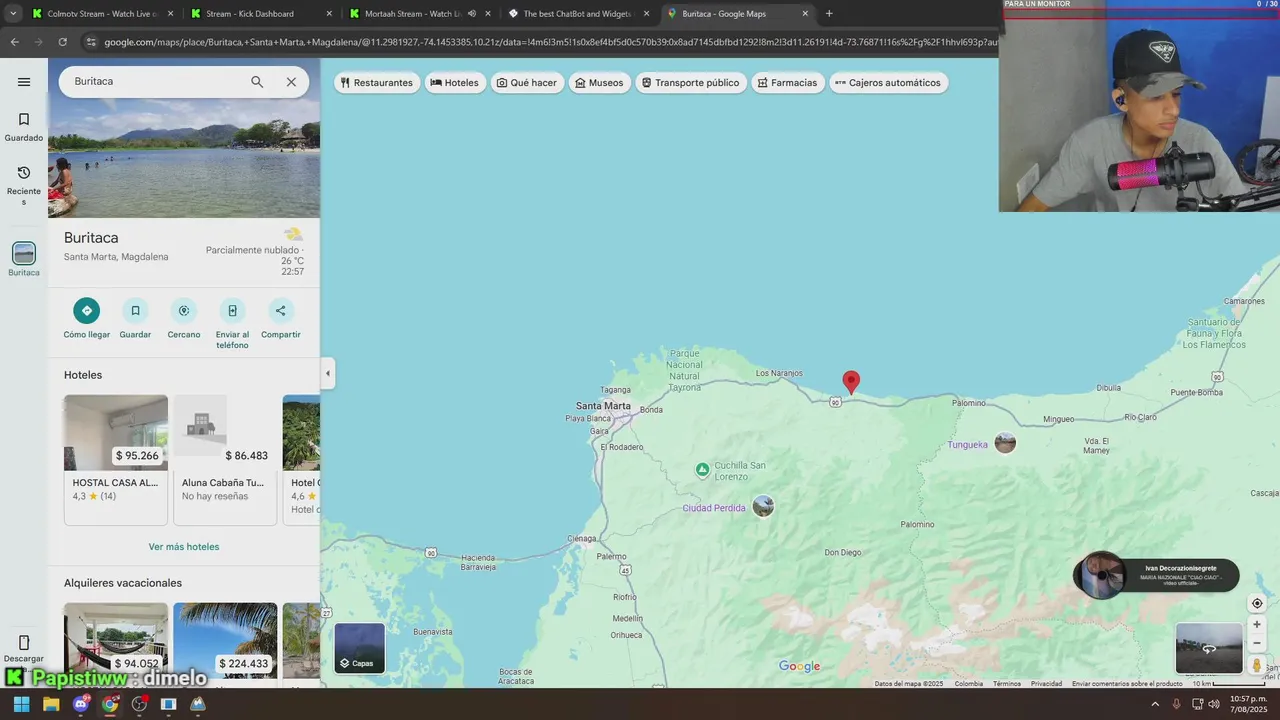Image resolution: width=1280 pixels, height=720 pixels.
Task: Click the red Buritaca map pin
Action: [x=851, y=381]
